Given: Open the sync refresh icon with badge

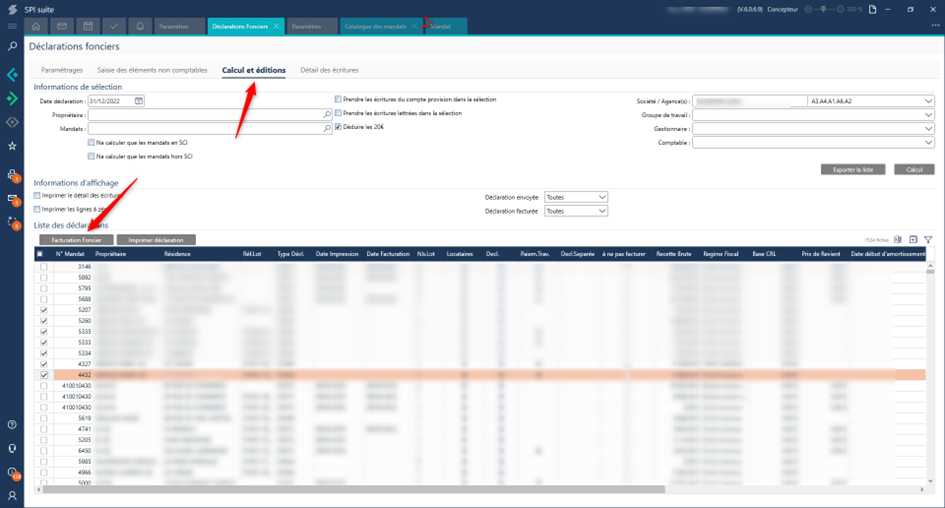Looking at the screenshot, I should (12, 222).
